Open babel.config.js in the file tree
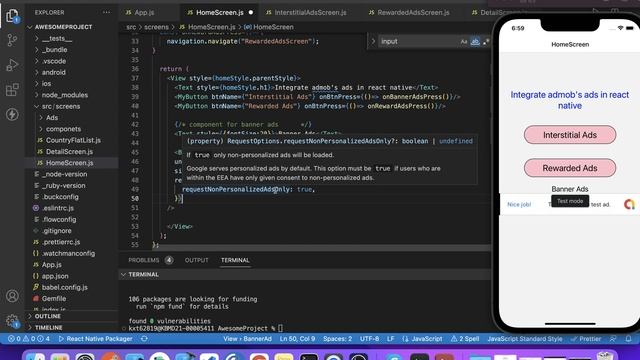This screenshot has width=640, height=360. [x=64, y=287]
